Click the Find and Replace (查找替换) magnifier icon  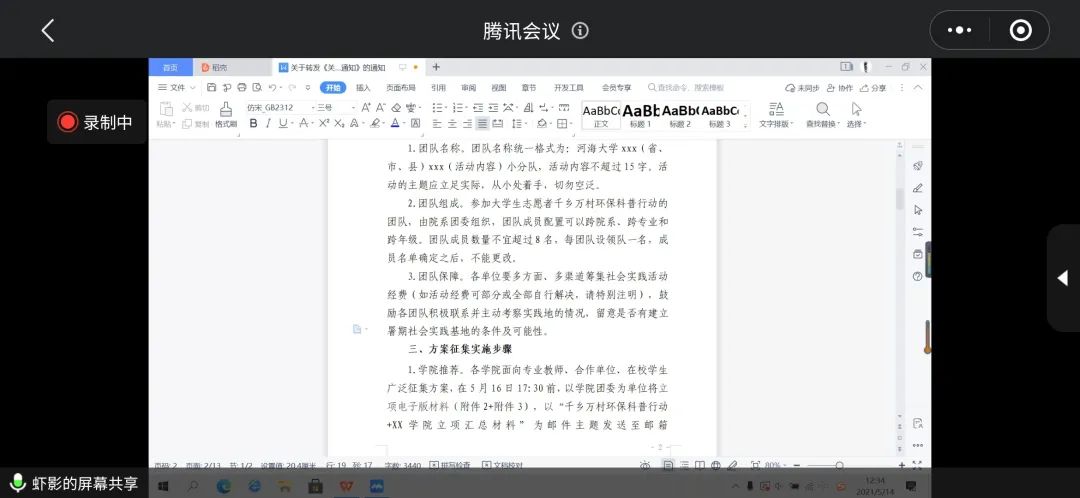(x=822, y=109)
